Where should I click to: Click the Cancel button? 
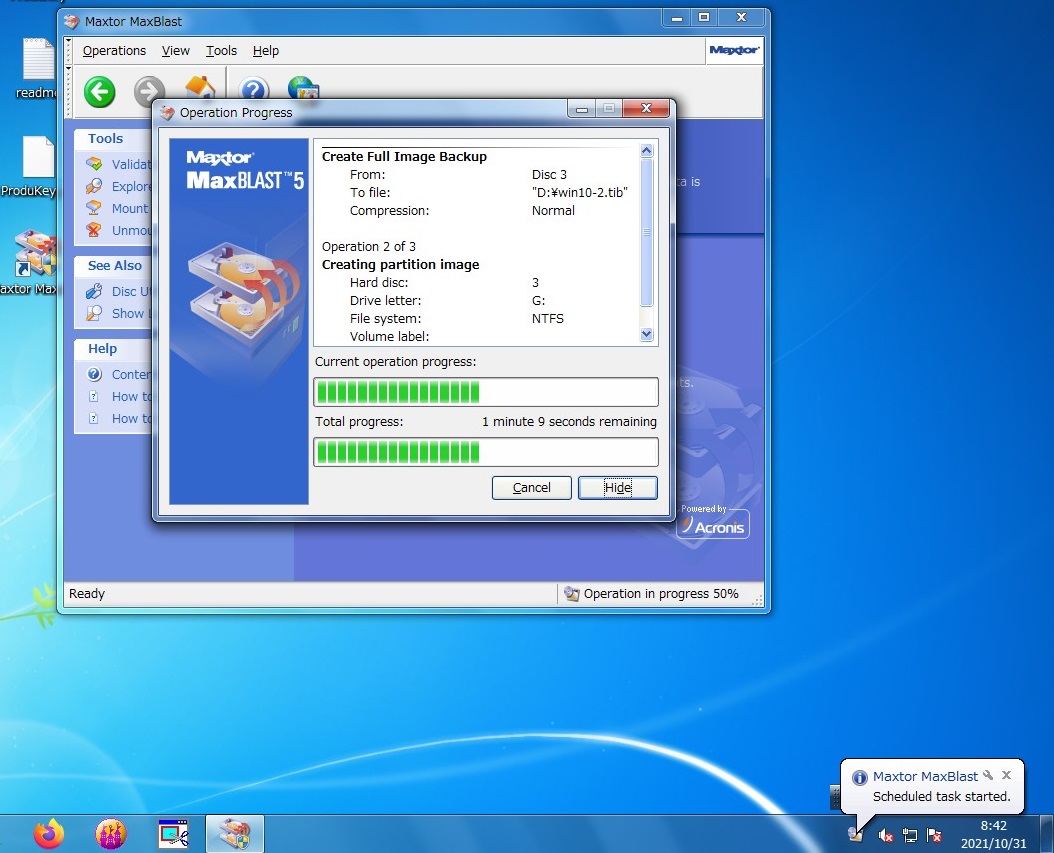(532, 487)
